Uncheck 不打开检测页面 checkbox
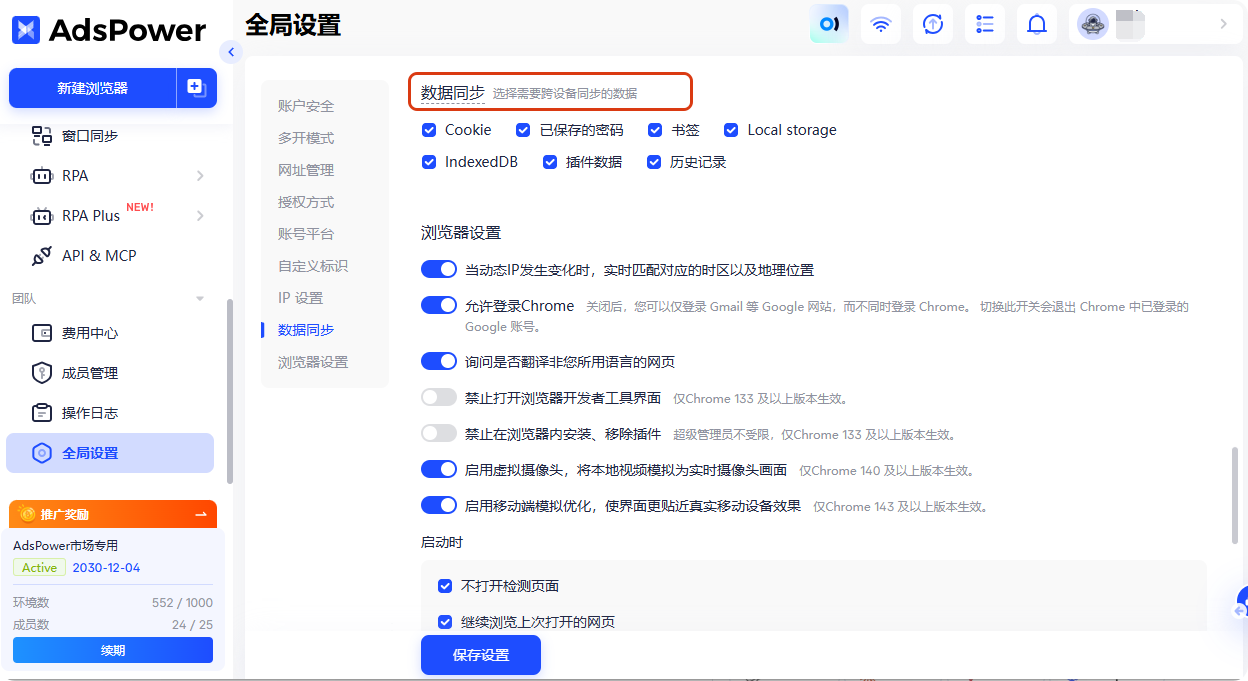 point(446,586)
